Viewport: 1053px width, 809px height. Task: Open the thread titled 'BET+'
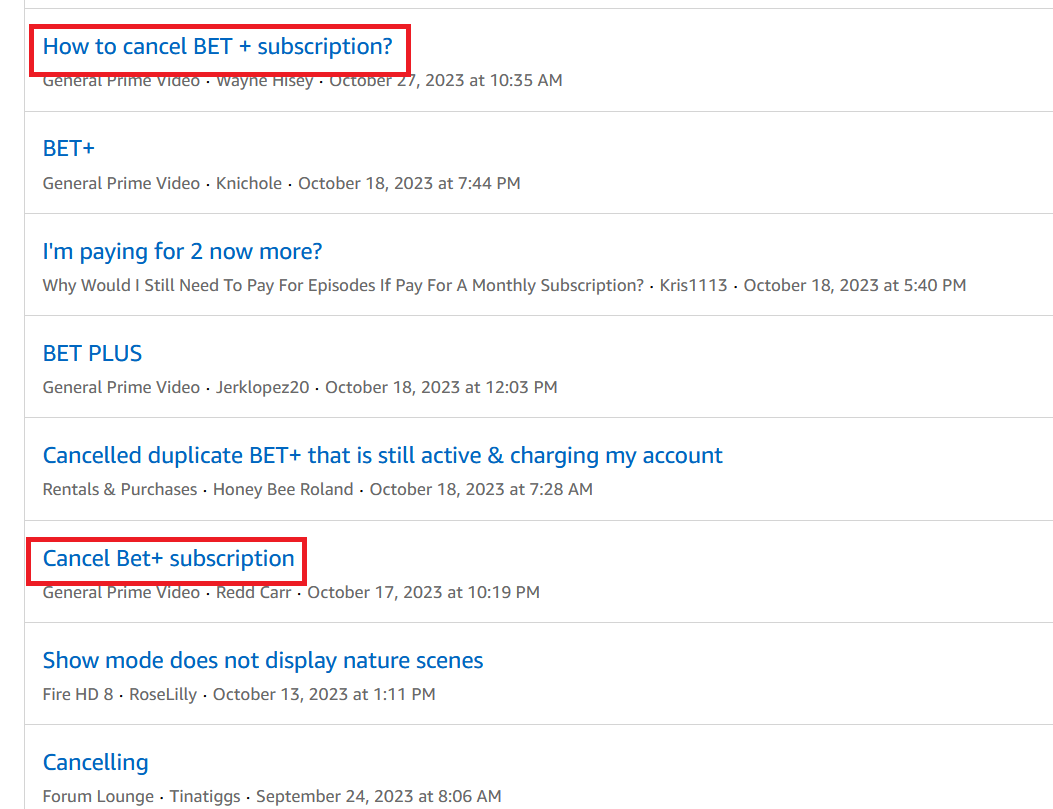[x=68, y=149]
